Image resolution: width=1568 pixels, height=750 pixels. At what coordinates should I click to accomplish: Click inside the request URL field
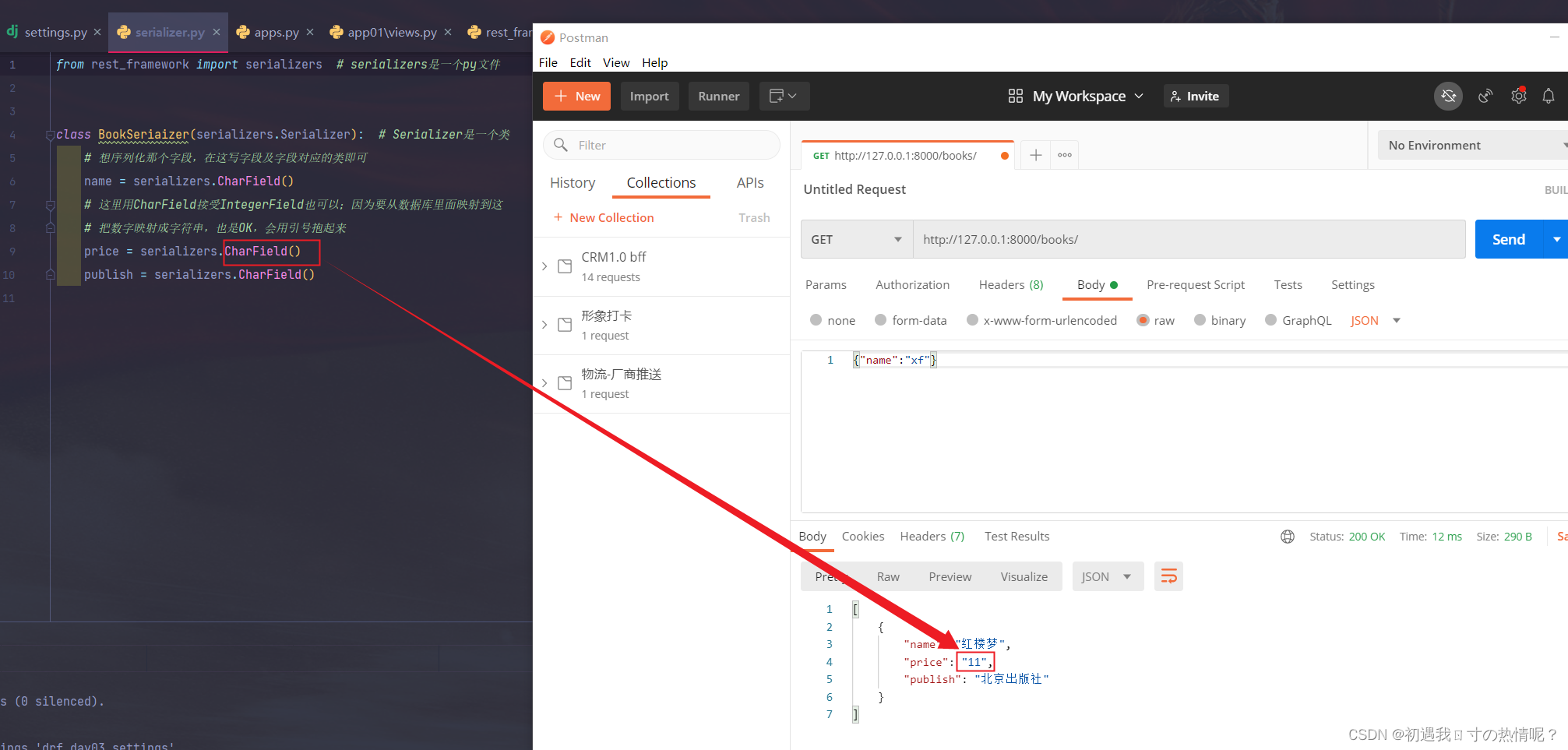1129,239
